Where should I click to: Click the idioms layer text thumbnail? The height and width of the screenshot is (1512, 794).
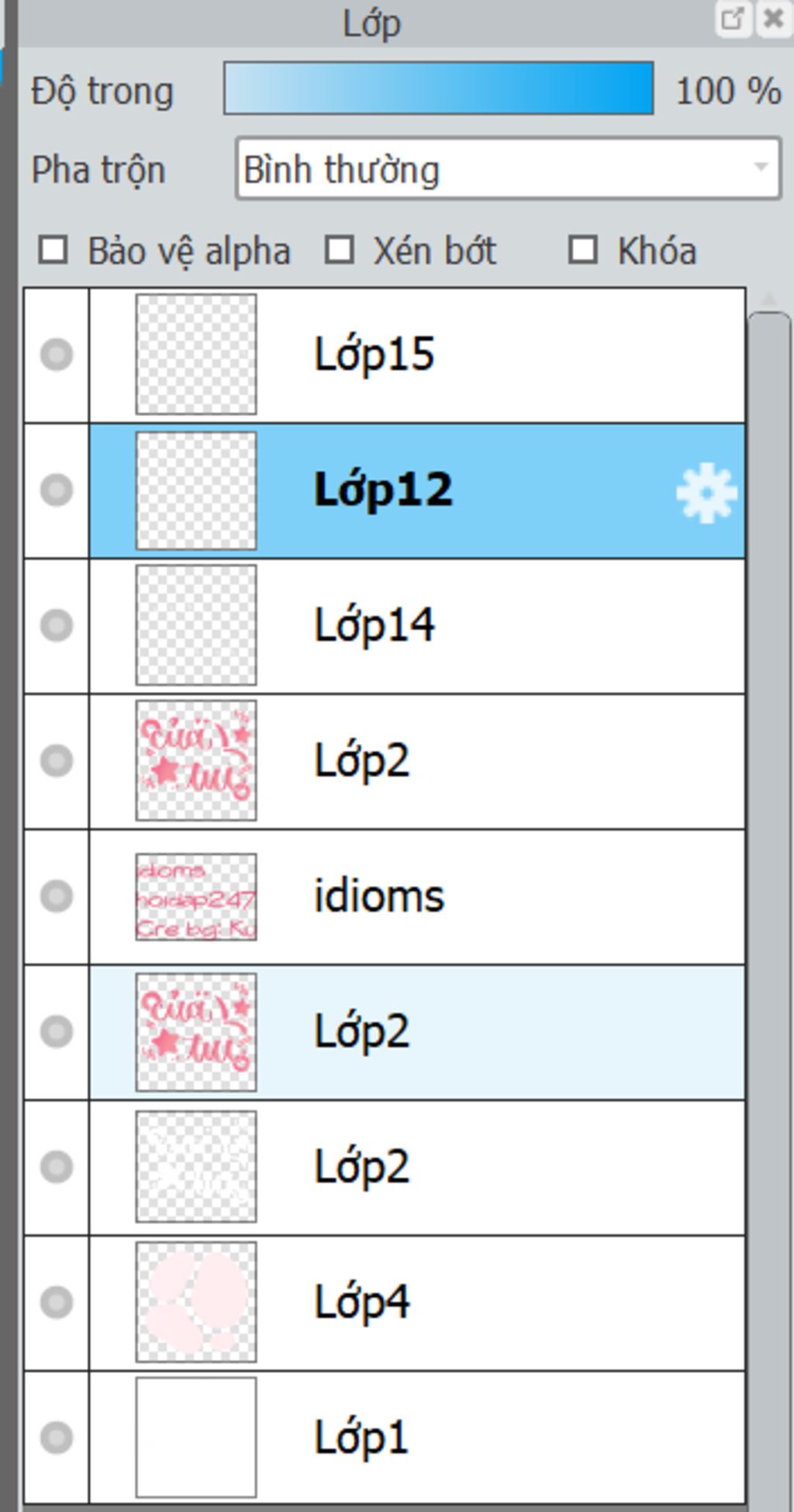coord(196,896)
